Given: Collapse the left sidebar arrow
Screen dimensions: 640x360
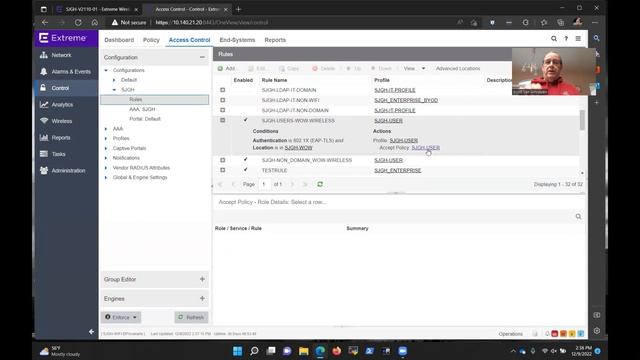Looking at the screenshot, I should click(91, 331).
